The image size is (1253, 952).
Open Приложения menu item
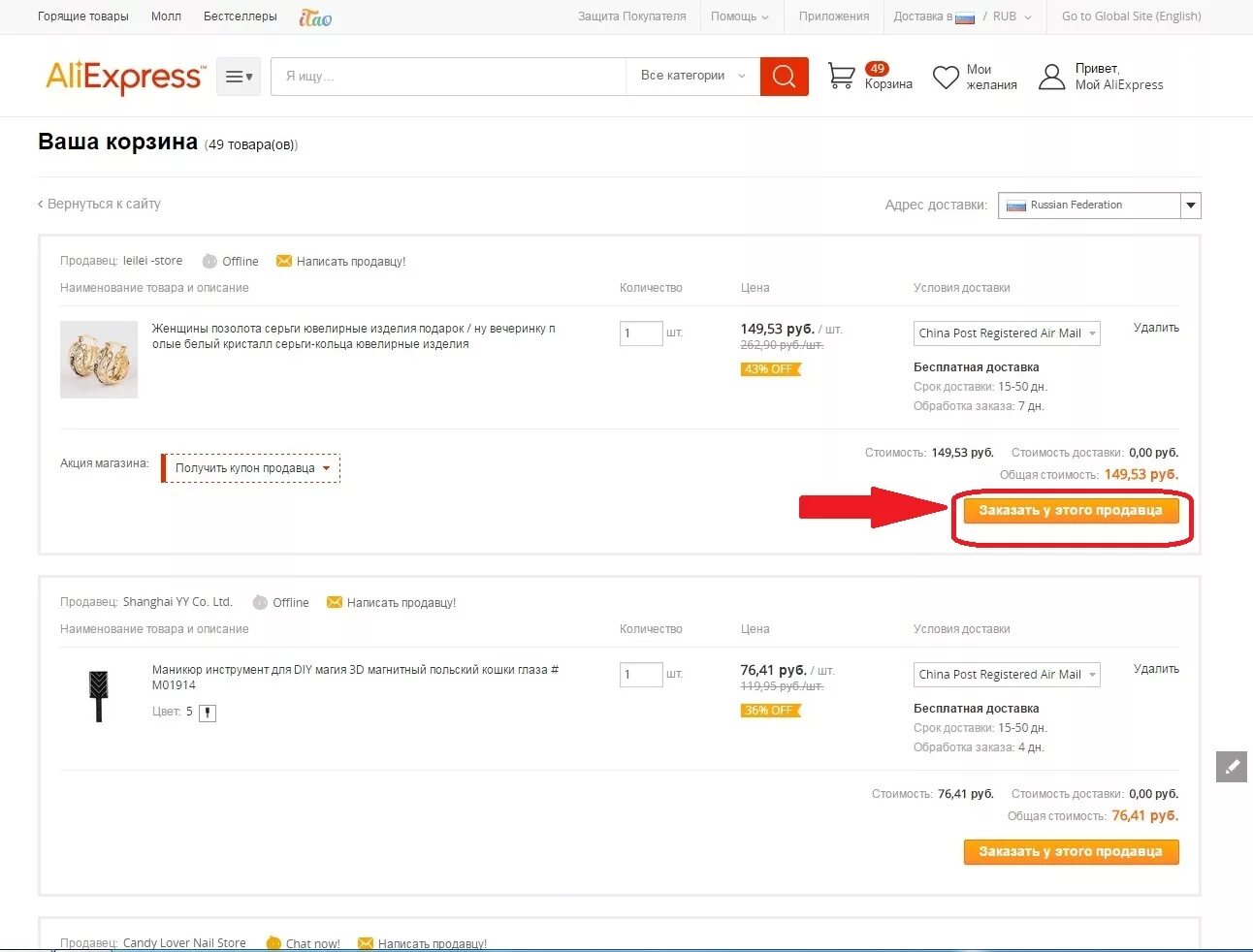(x=834, y=16)
